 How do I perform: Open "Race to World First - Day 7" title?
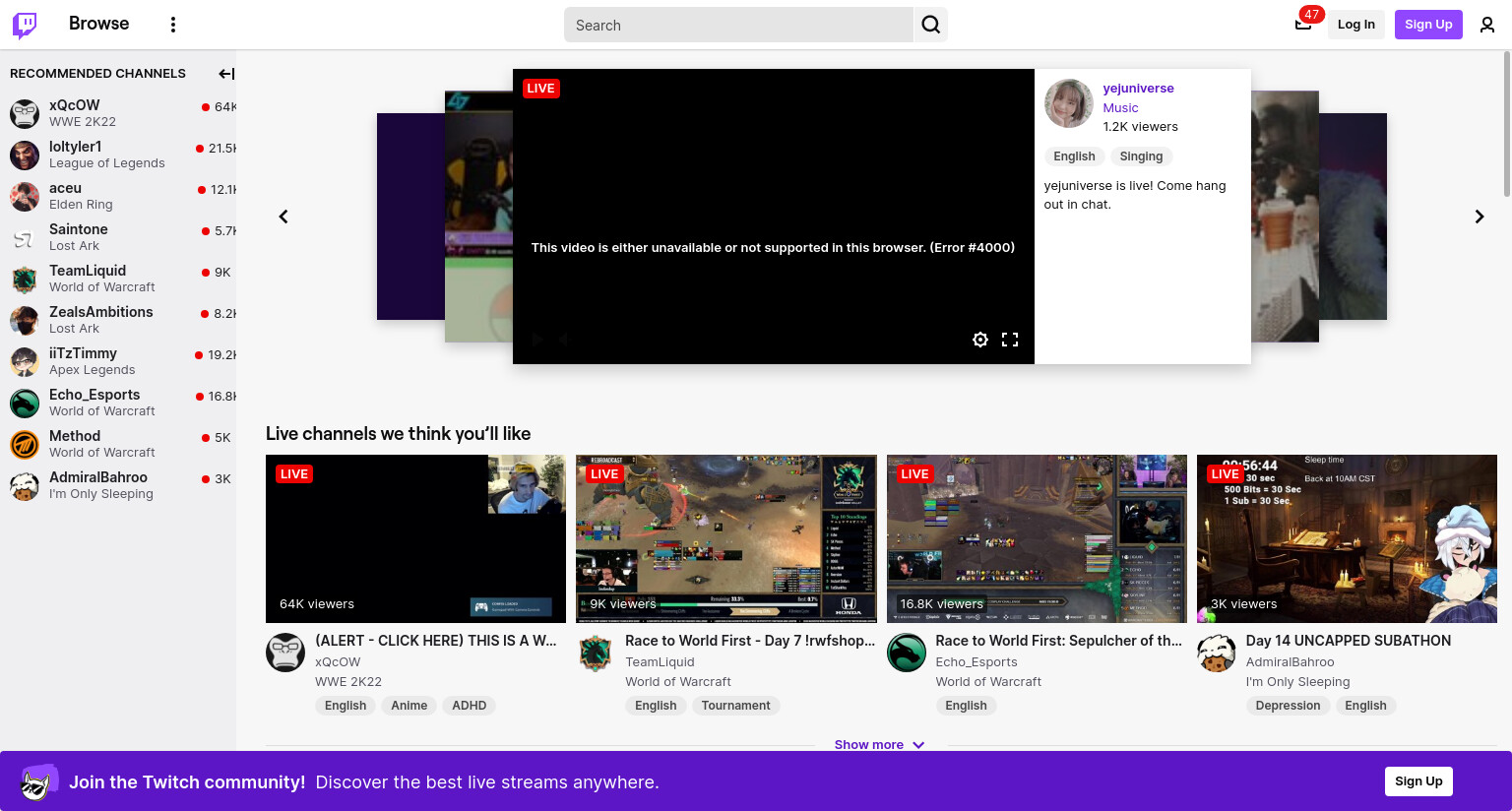pyautogui.click(x=750, y=641)
